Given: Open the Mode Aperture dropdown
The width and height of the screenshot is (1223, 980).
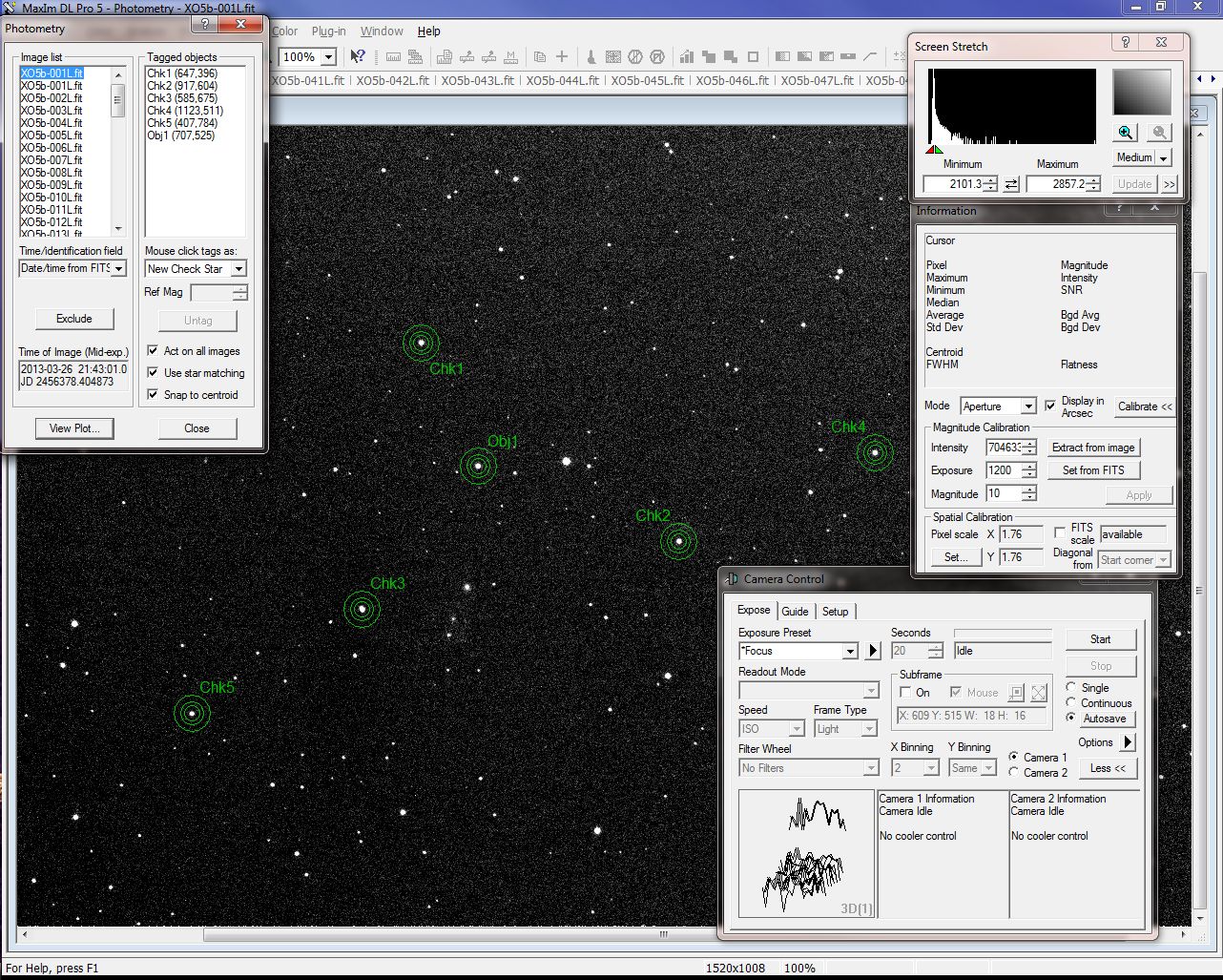Looking at the screenshot, I should [1027, 407].
